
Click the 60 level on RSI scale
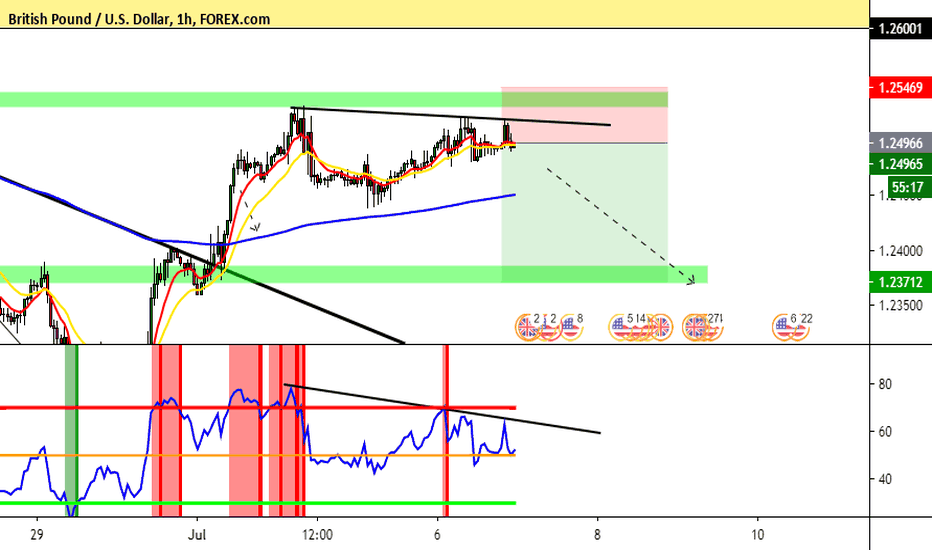click(884, 432)
